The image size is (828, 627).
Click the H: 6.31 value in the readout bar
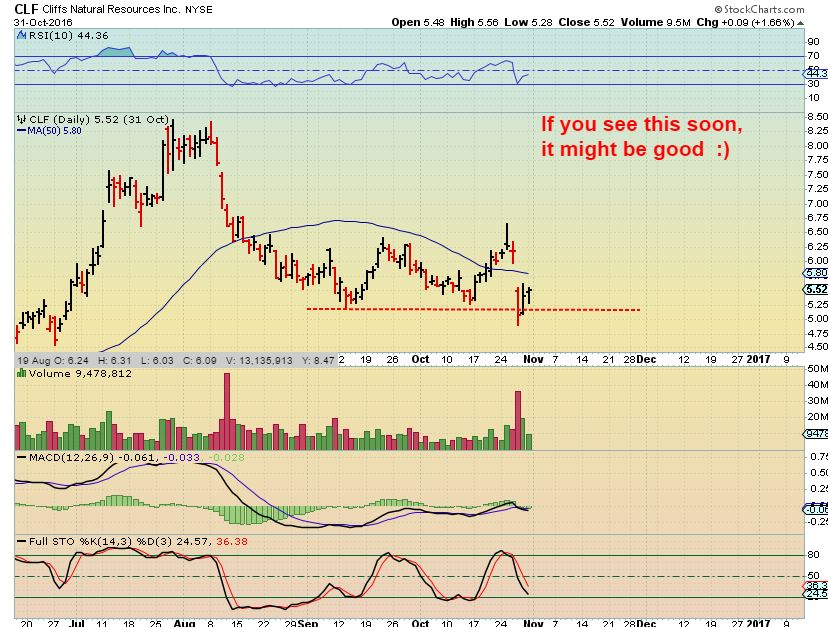pos(114,360)
